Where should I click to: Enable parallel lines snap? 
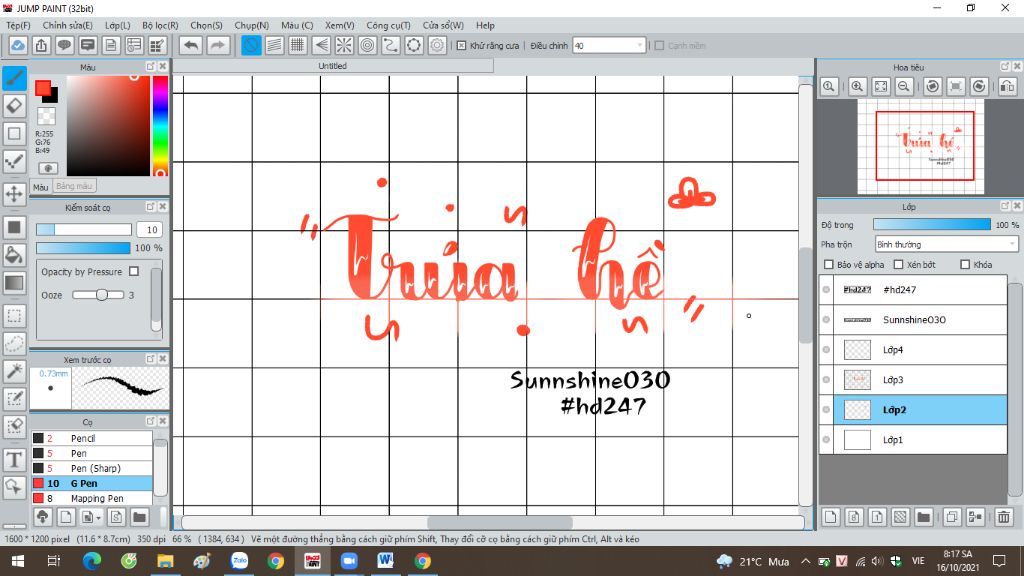coord(275,45)
